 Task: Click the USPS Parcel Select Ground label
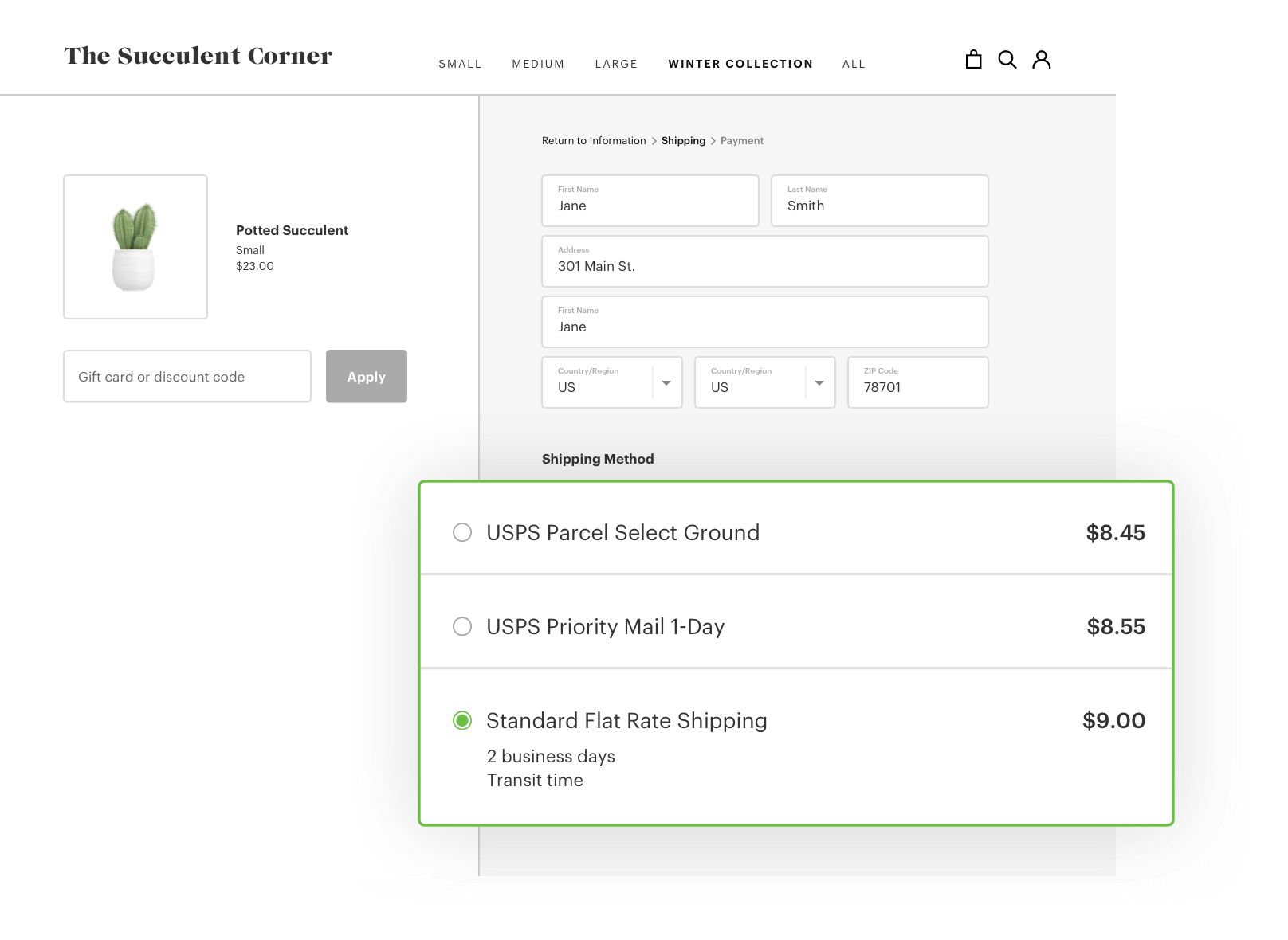pyautogui.click(x=623, y=532)
